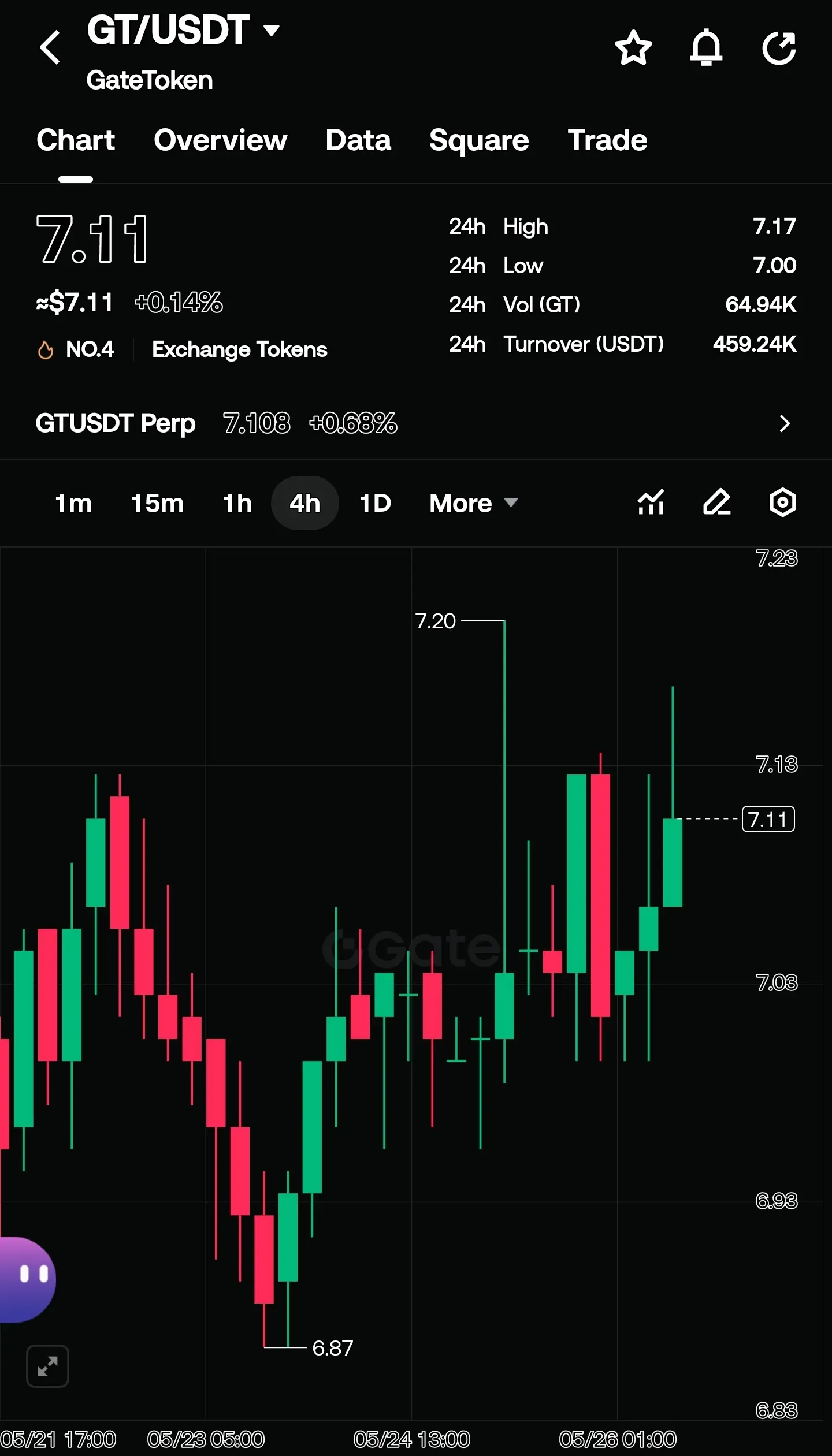Image resolution: width=832 pixels, height=1456 pixels.
Task: Select the 4h timeframe
Action: [x=304, y=503]
